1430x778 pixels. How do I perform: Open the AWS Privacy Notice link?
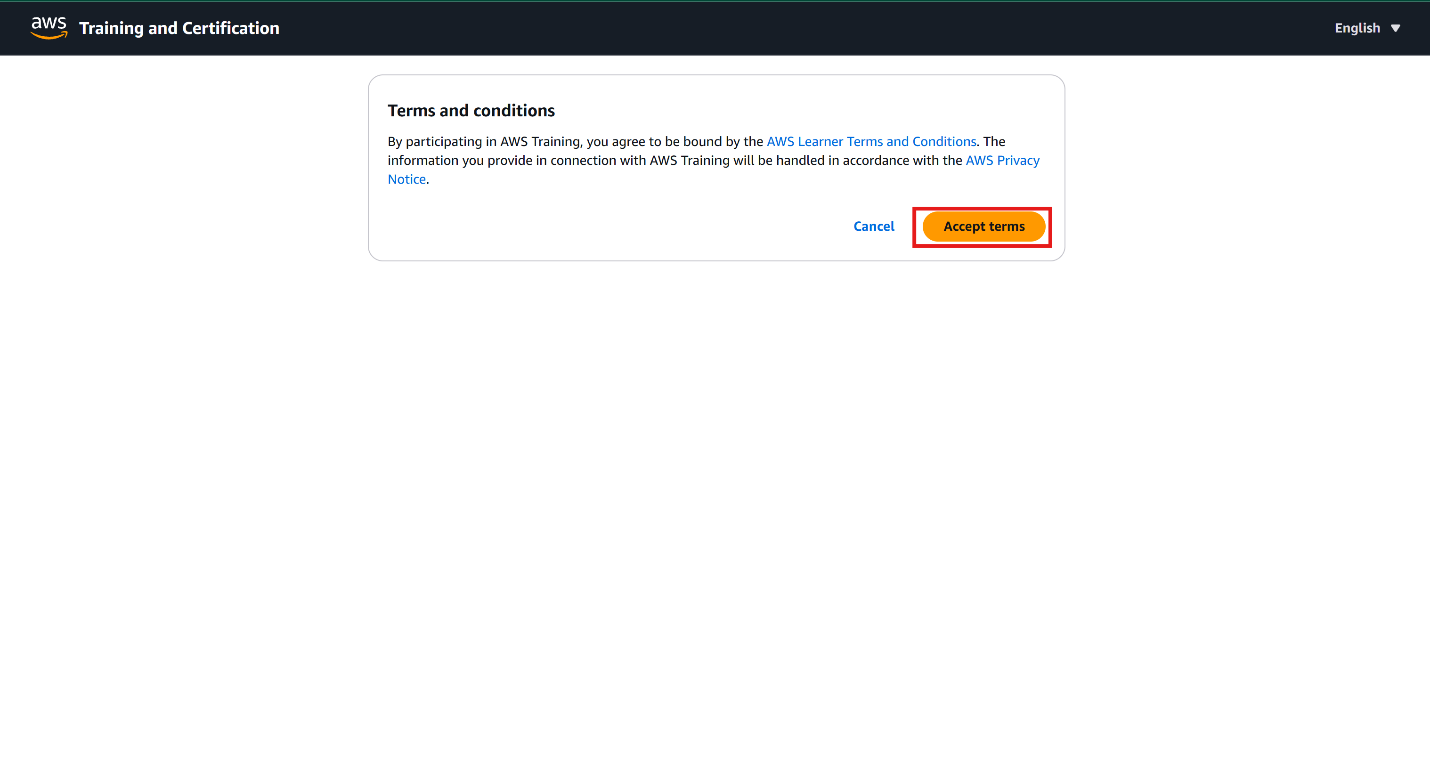pos(1002,161)
